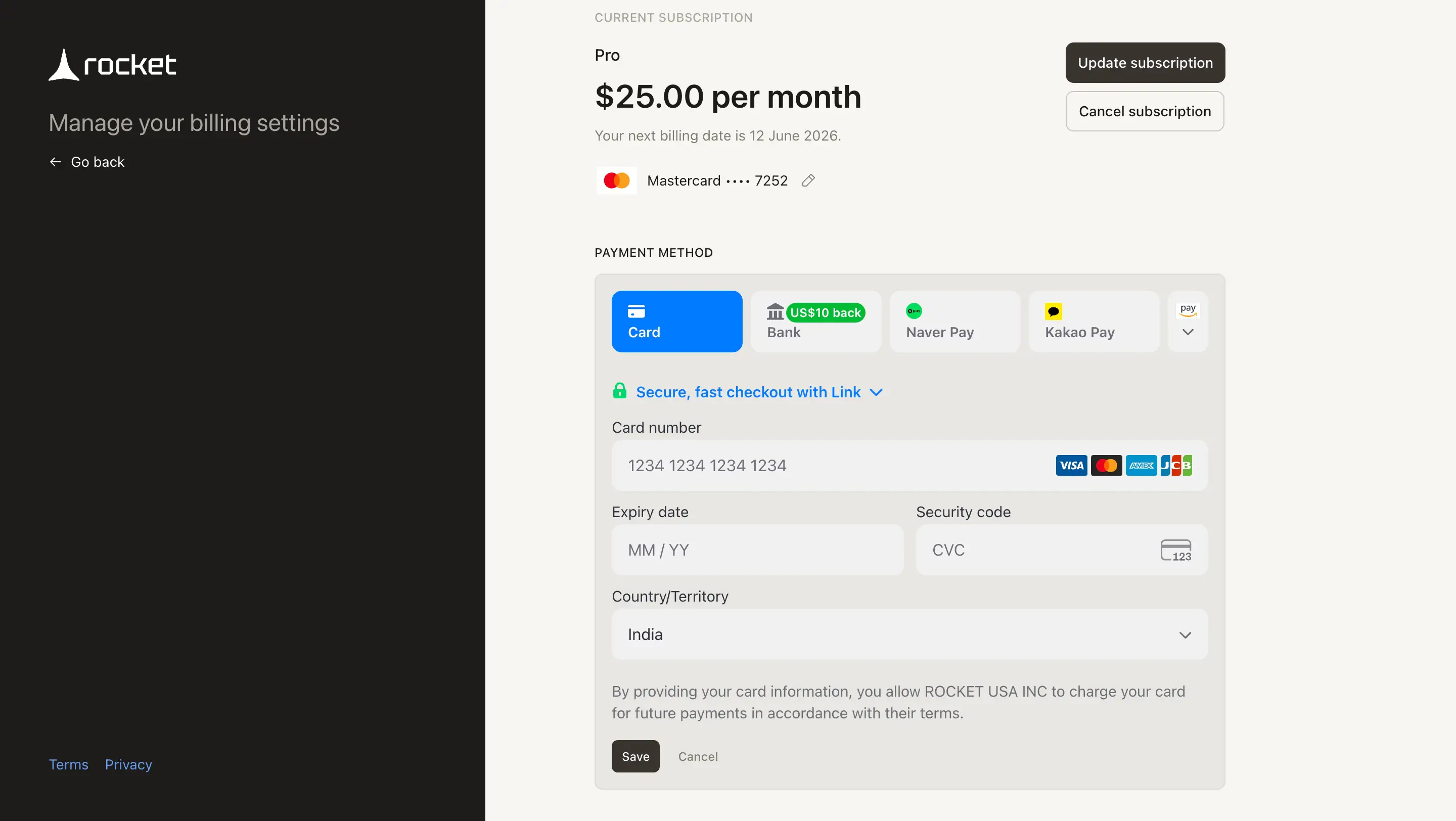Open the Privacy link

[128, 764]
